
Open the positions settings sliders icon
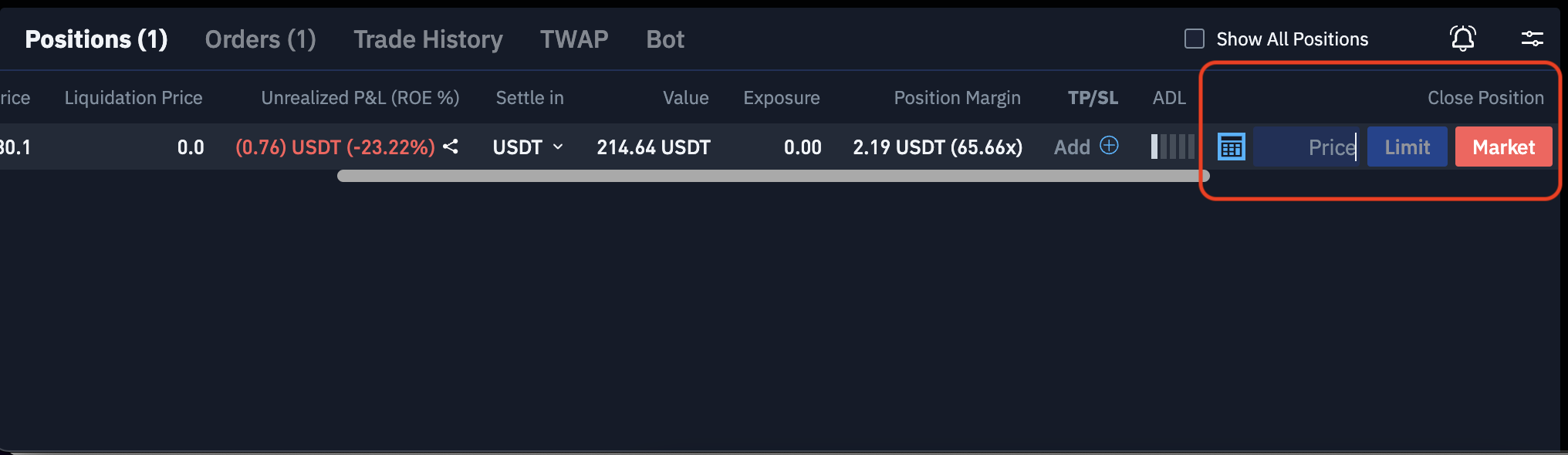[x=1532, y=39]
